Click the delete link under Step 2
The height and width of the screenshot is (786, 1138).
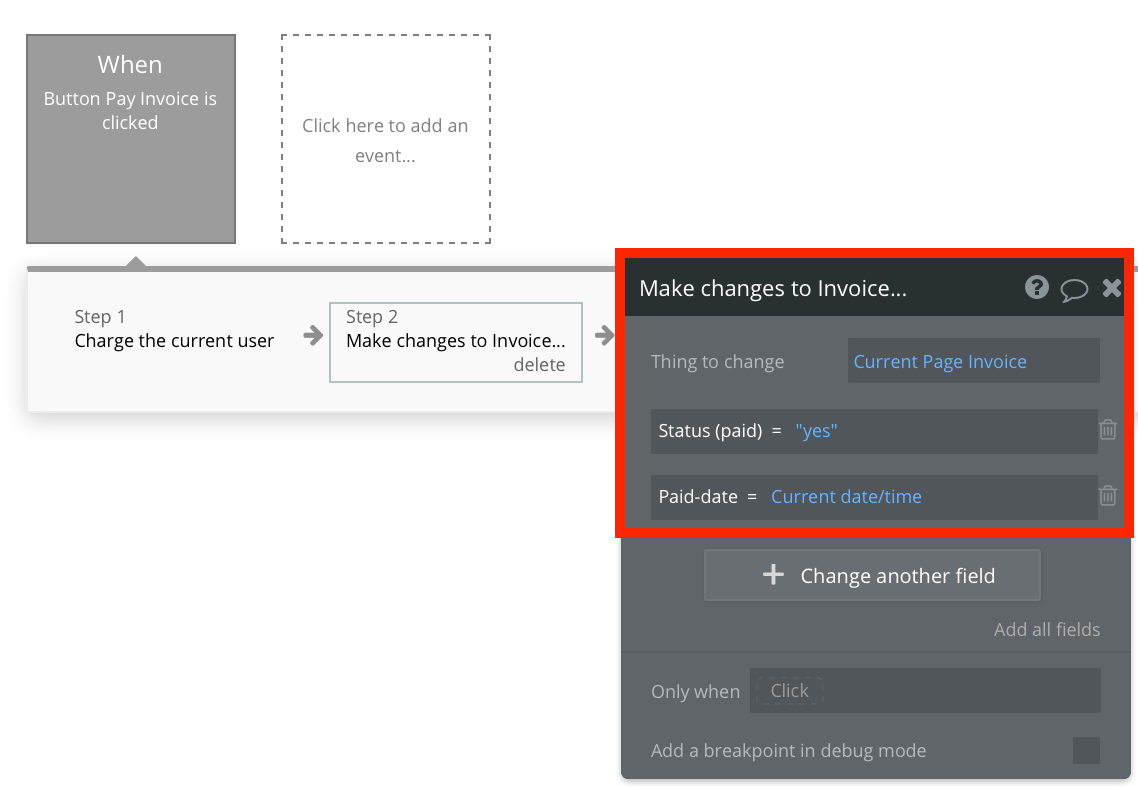click(539, 365)
